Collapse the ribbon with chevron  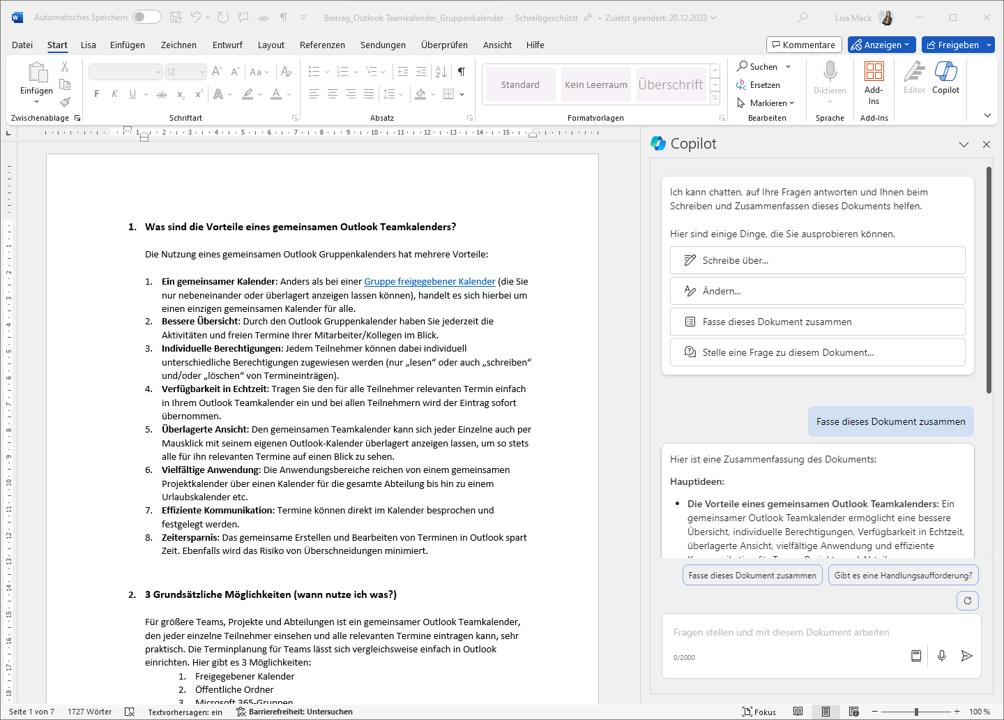pyautogui.click(x=987, y=116)
